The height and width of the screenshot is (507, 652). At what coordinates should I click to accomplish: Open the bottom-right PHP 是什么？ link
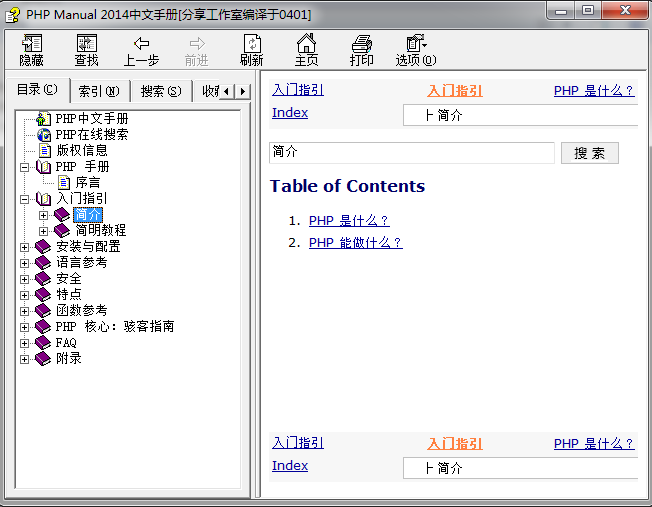[594, 444]
